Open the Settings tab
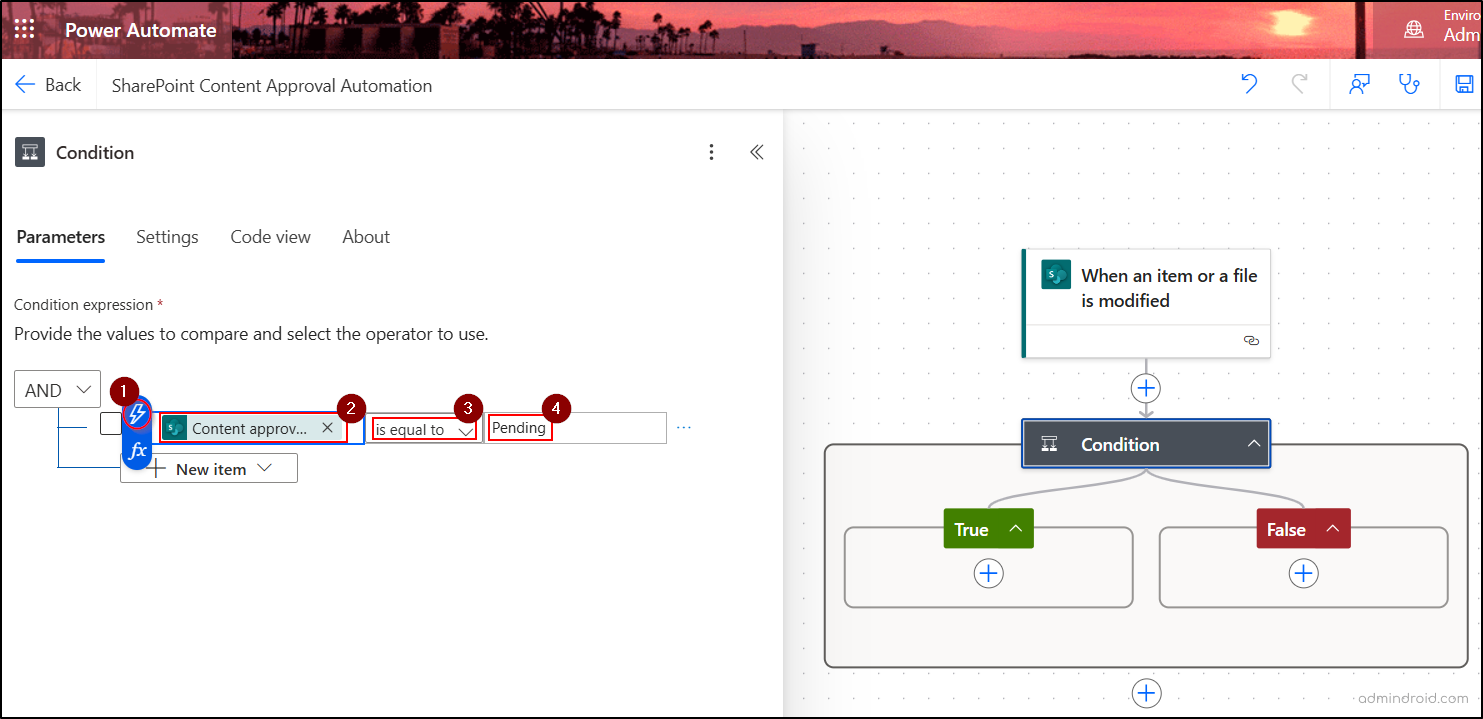The image size is (1483, 719). pyautogui.click(x=167, y=237)
